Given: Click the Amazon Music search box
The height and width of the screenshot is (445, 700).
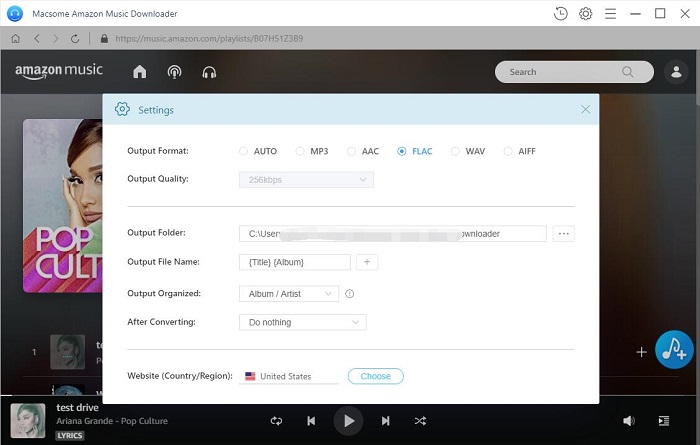Looking at the screenshot, I should point(574,72).
